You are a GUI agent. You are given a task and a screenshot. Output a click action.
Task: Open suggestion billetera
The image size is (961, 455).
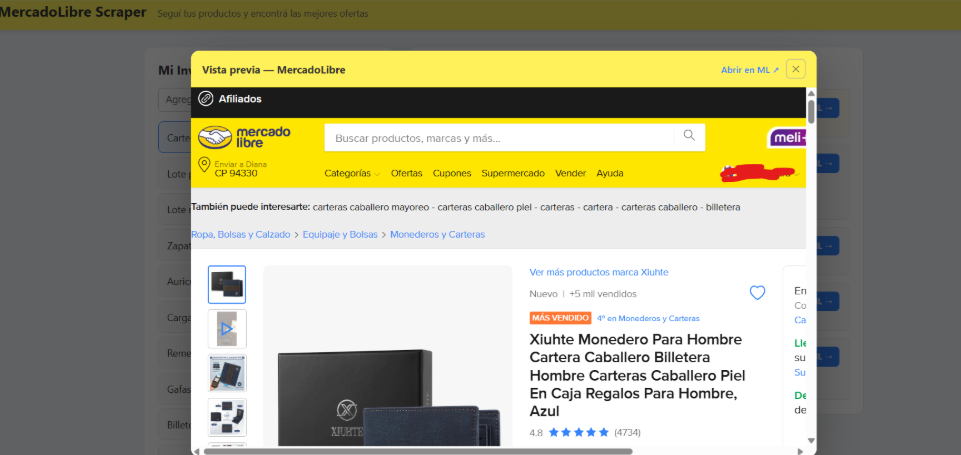click(x=723, y=207)
